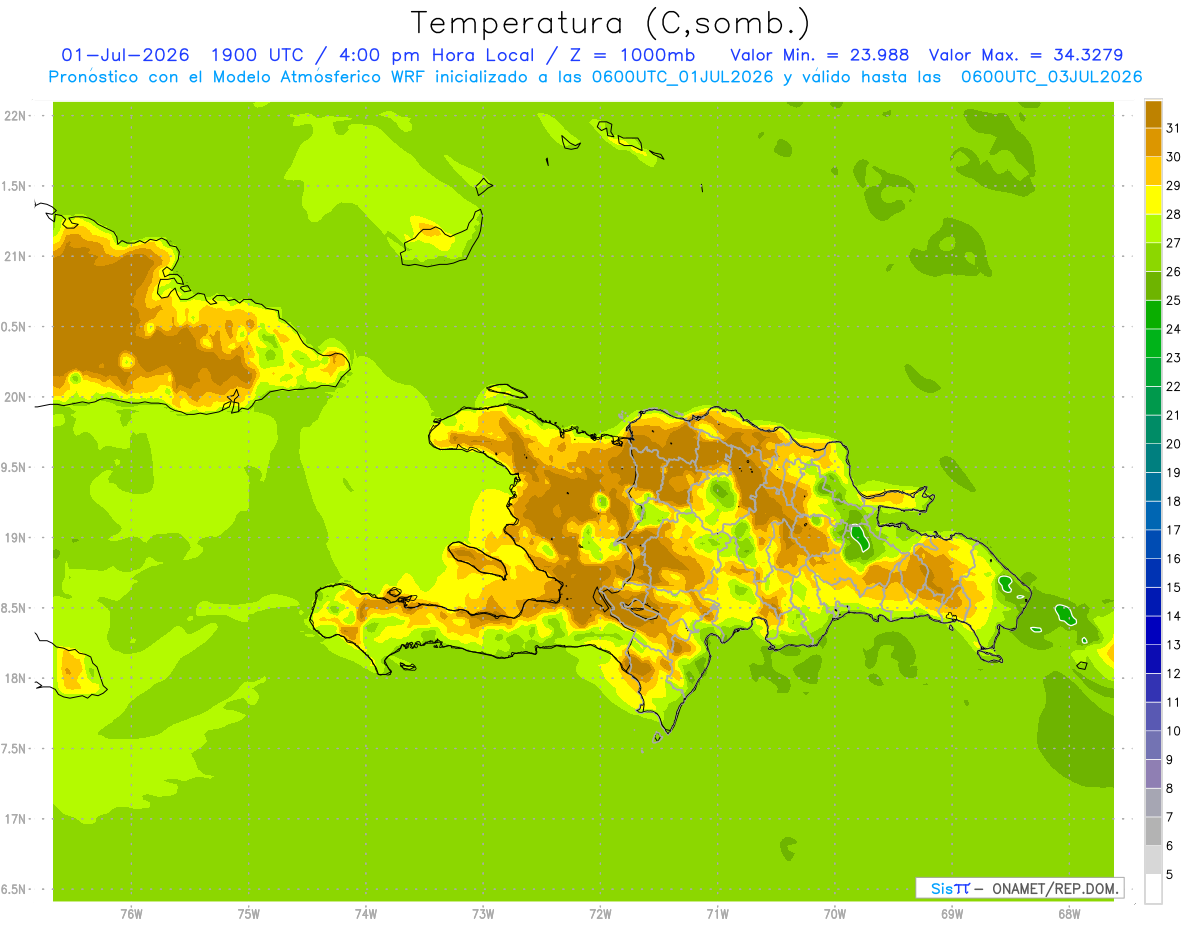Click the longitude label "69W"
Viewport: 1200px width, 927px height.
[952, 914]
